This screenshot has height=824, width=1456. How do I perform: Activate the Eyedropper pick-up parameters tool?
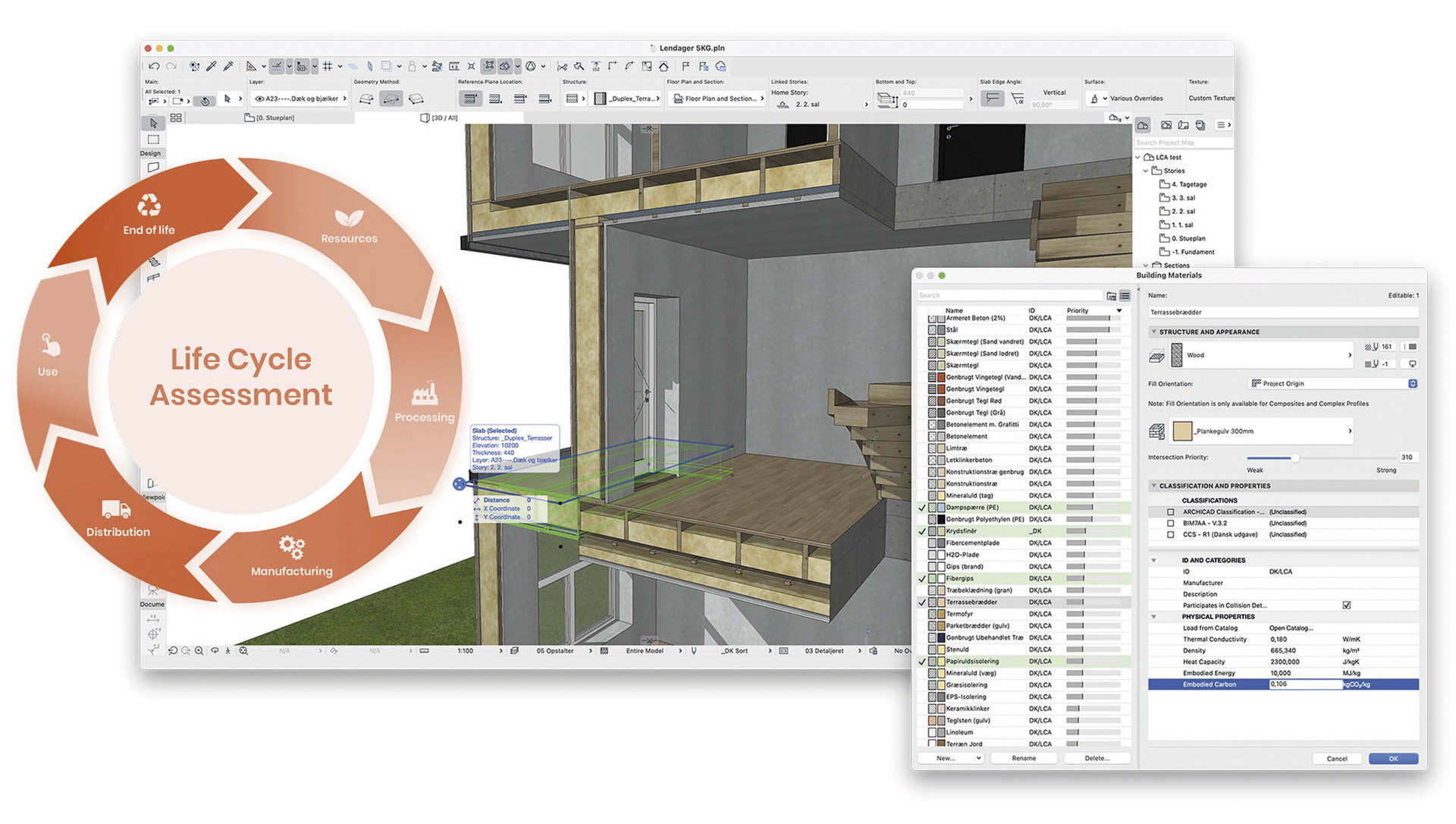[x=212, y=66]
